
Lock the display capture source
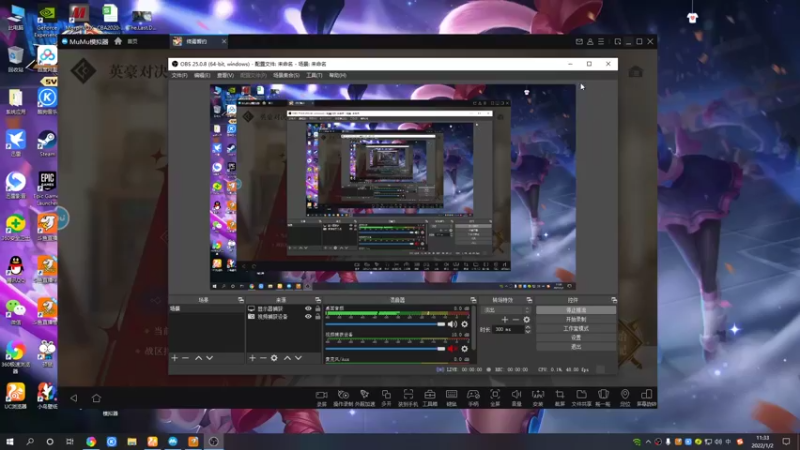(318, 309)
